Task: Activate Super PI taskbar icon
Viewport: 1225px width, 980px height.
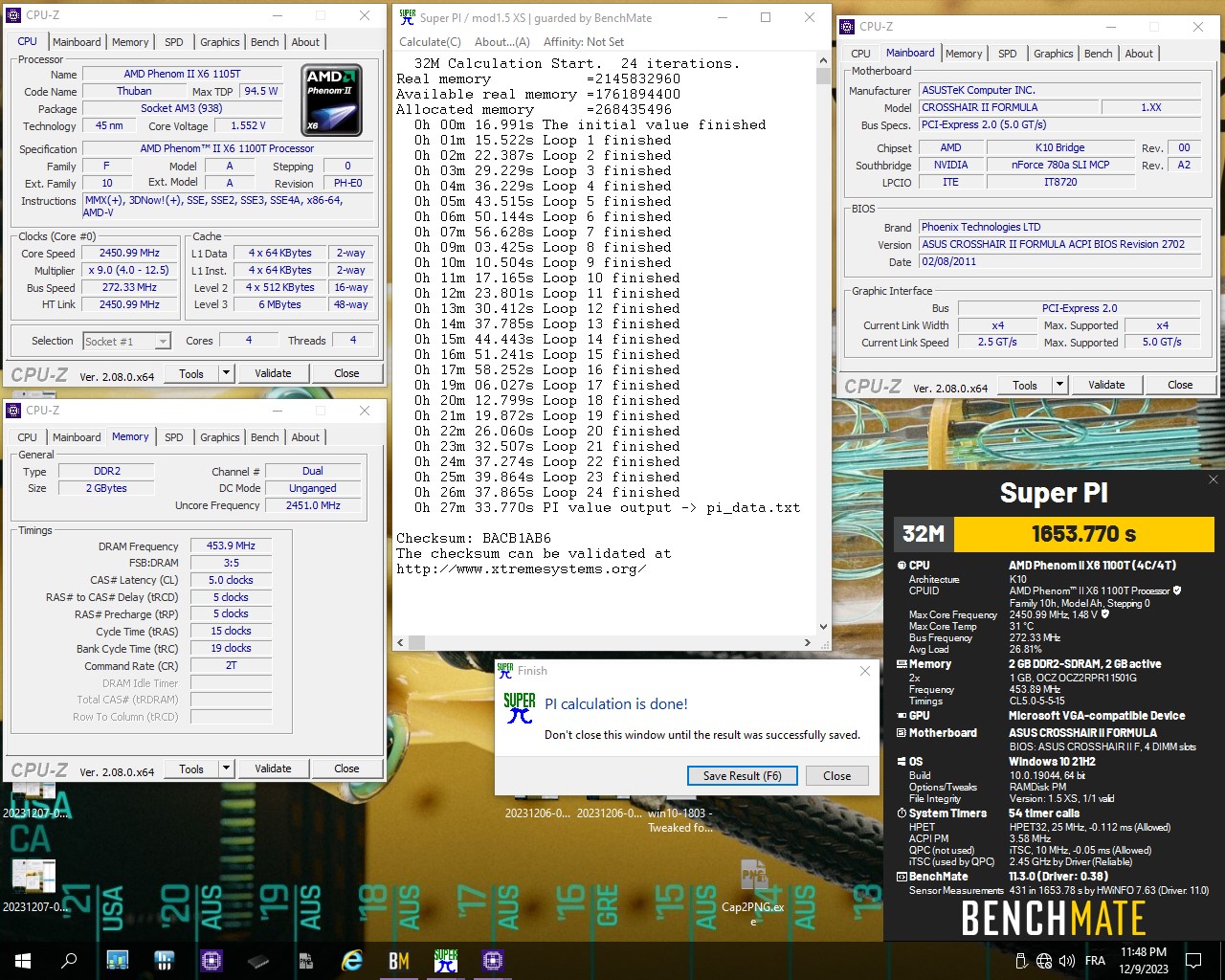Action: (446, 960)
